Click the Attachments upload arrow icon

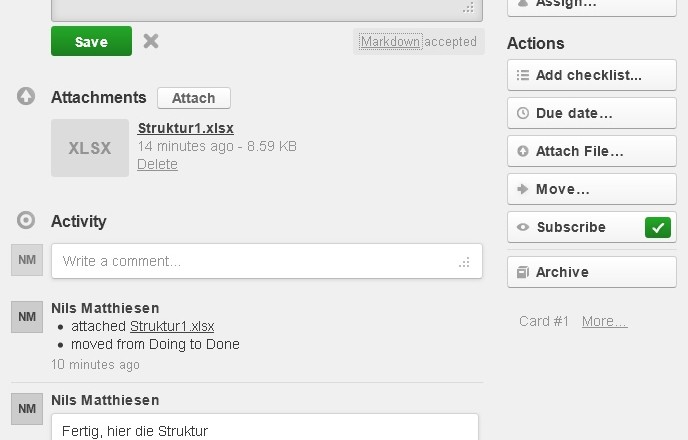tap(26, 96)
